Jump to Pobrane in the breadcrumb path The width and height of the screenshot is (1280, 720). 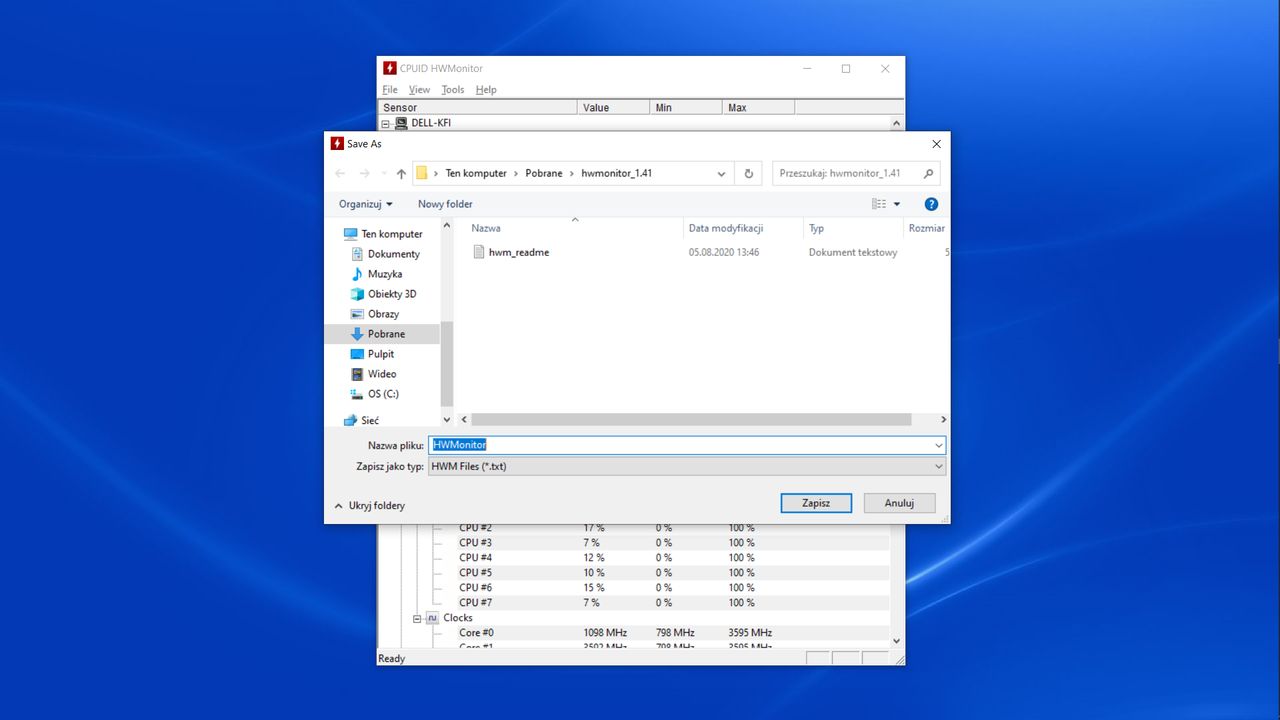click(544, 173)
